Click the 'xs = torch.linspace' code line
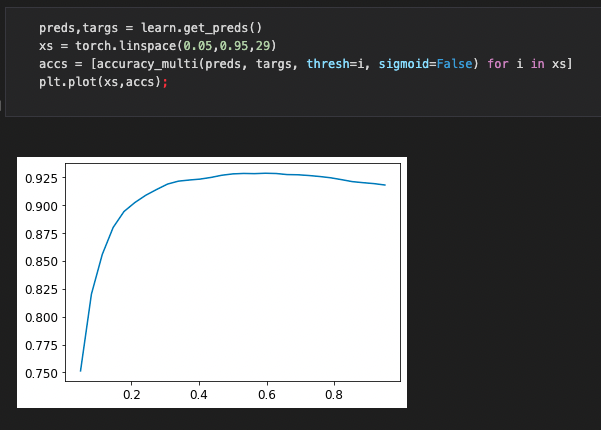The height and width of the screenshot is (430, 601). pyautogui.click(x=158, y=46)
